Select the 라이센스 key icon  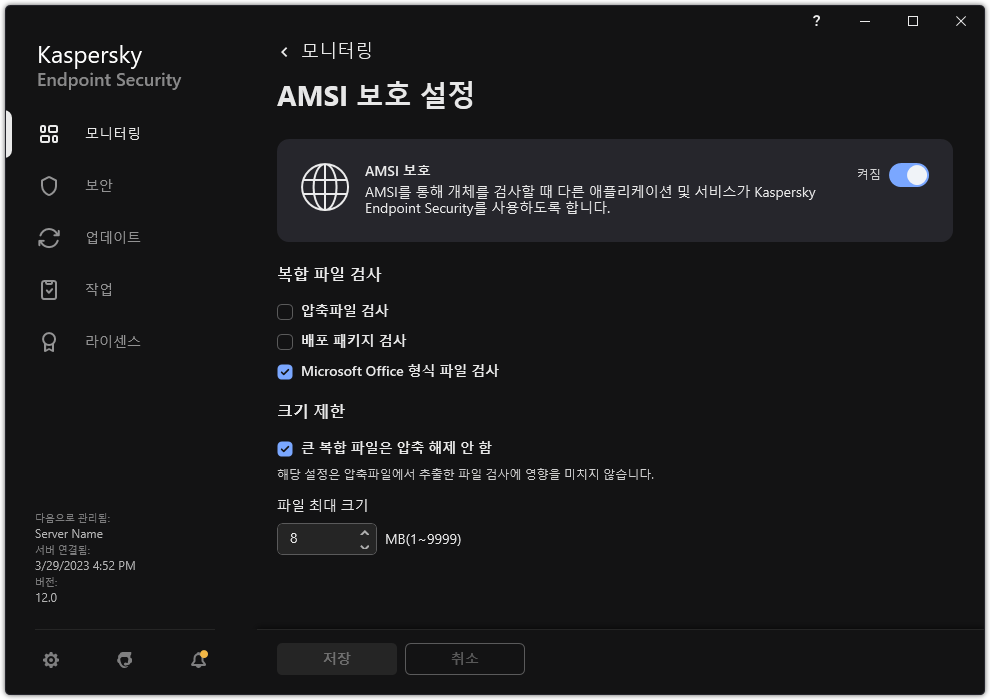click(x=47, y=341)
